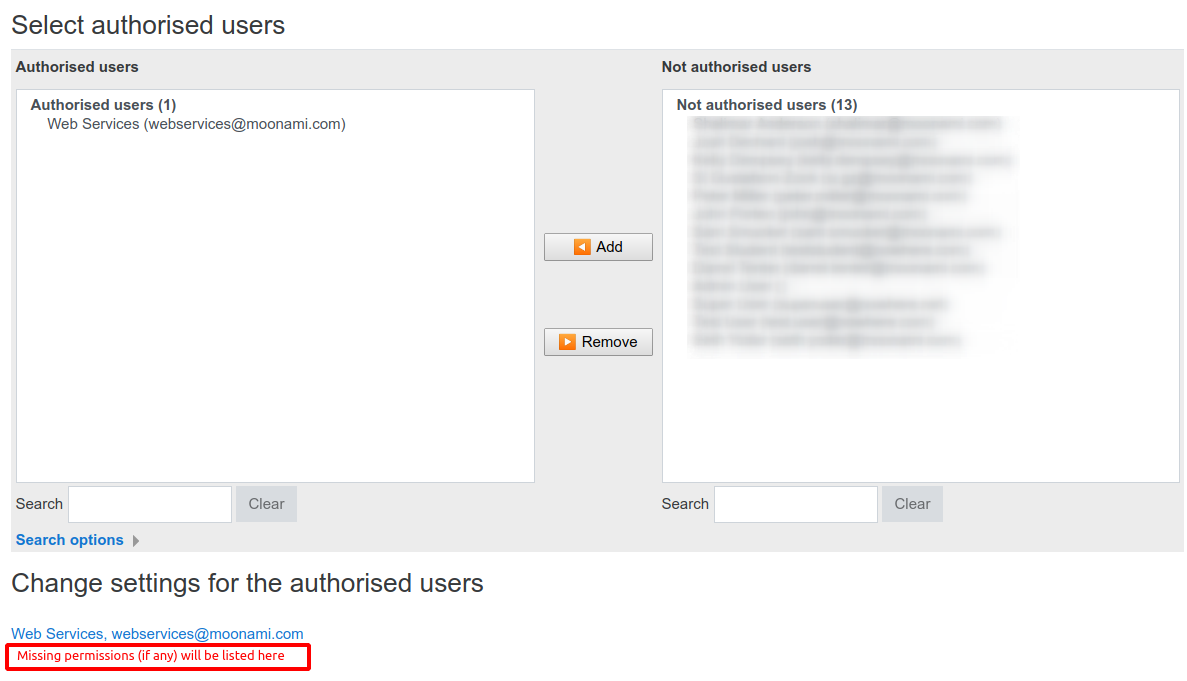Click the Not authorised users panel header bar

pos(736,67)
